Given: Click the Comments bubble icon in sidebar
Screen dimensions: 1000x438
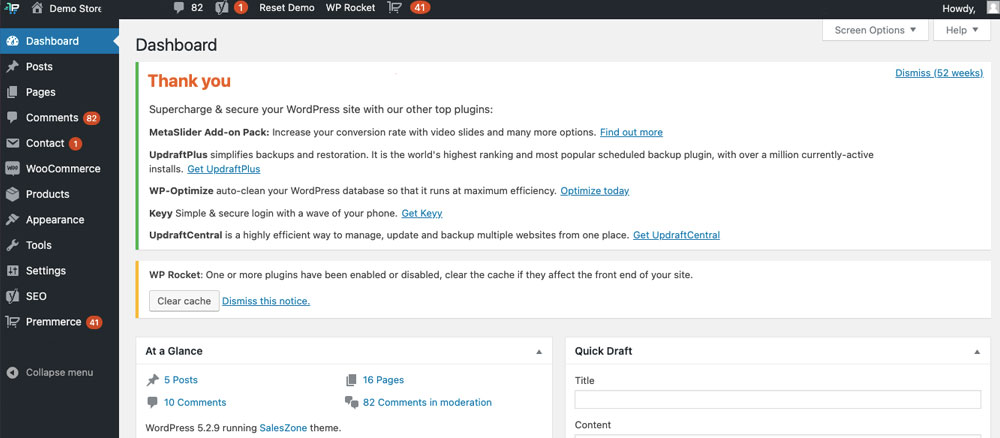Looking at the screenshot, I should [12, 118].
